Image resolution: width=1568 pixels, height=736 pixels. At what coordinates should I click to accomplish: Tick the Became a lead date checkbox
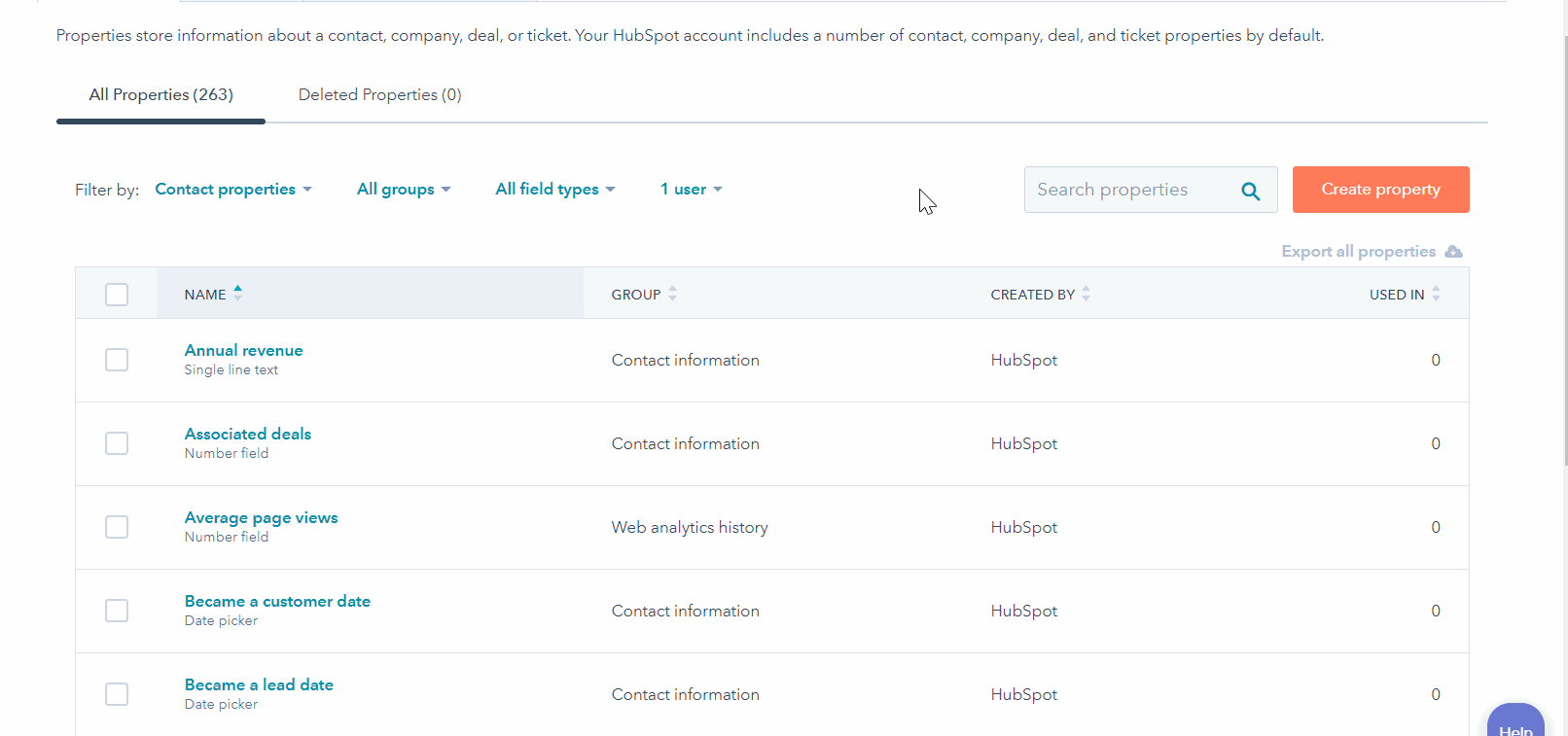[117, 694]
